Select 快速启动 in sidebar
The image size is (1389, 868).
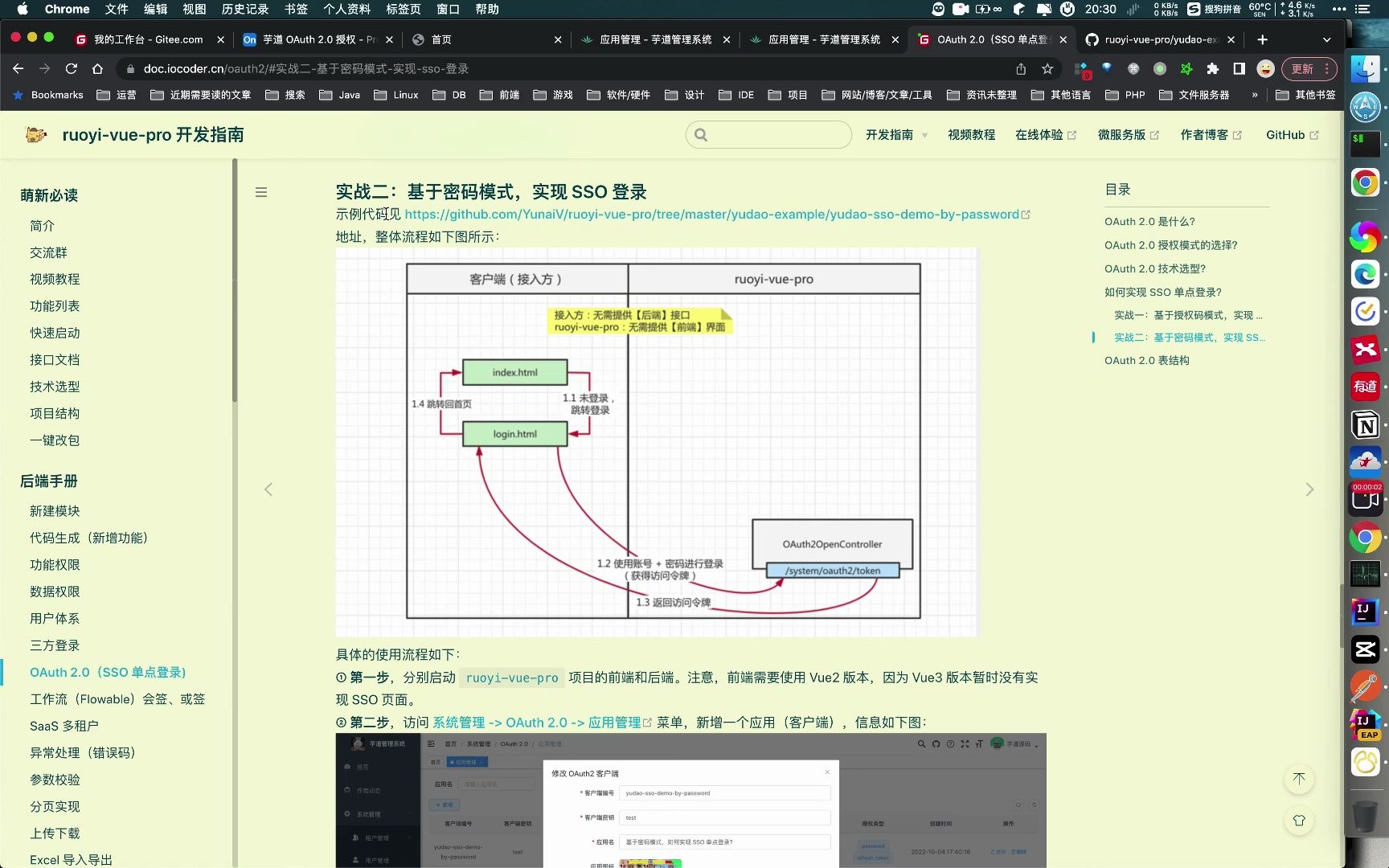pos(55,333)
